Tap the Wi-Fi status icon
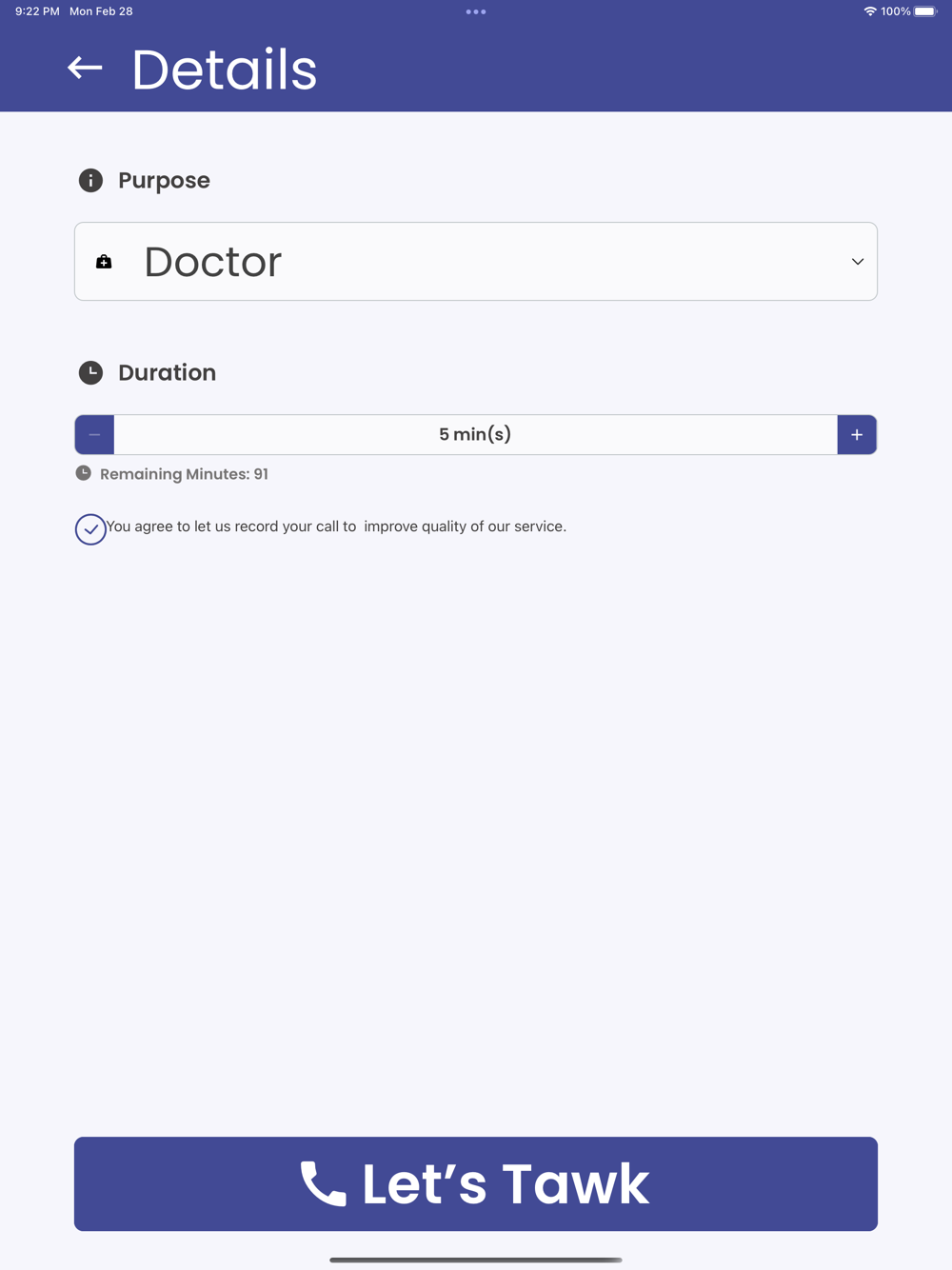This screenshot has width=952, height=1270. (870, 11)
